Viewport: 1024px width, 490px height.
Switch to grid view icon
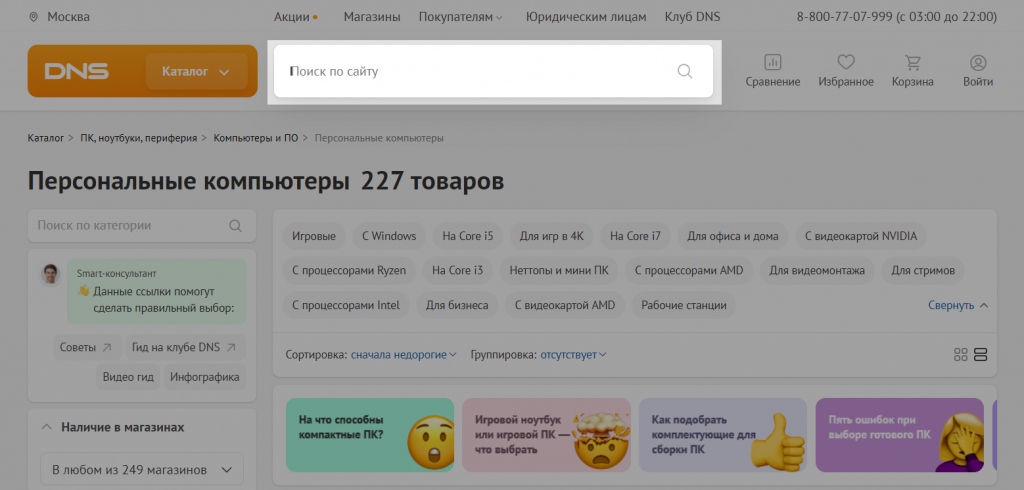[960, 355]
